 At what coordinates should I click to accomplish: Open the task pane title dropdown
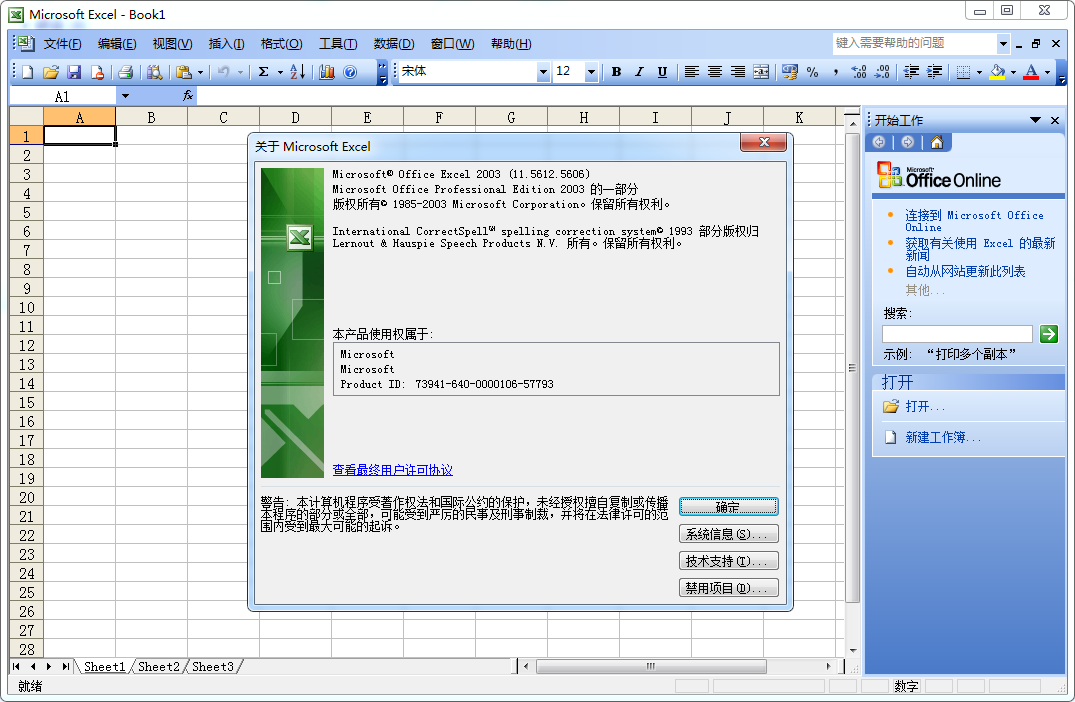tap(1035, 120)
